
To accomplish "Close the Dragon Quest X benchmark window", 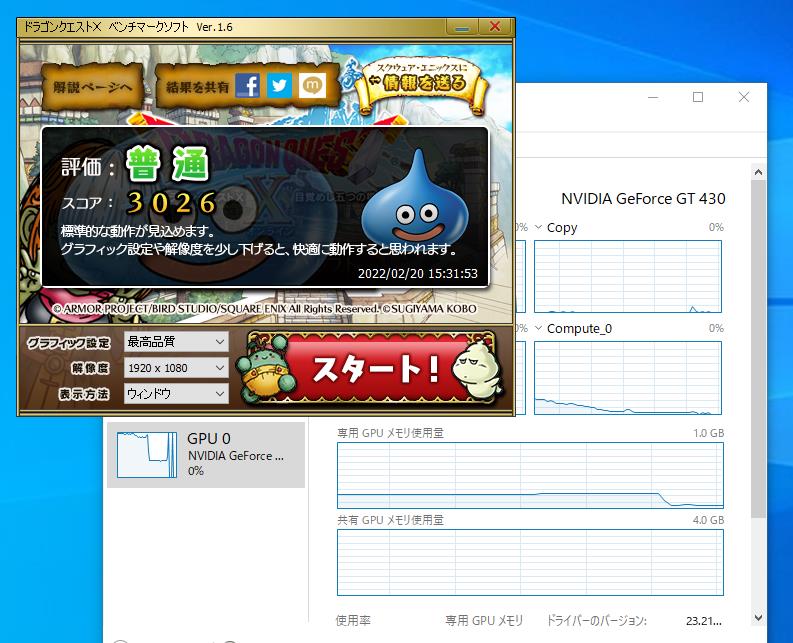I will coord(495,27).
